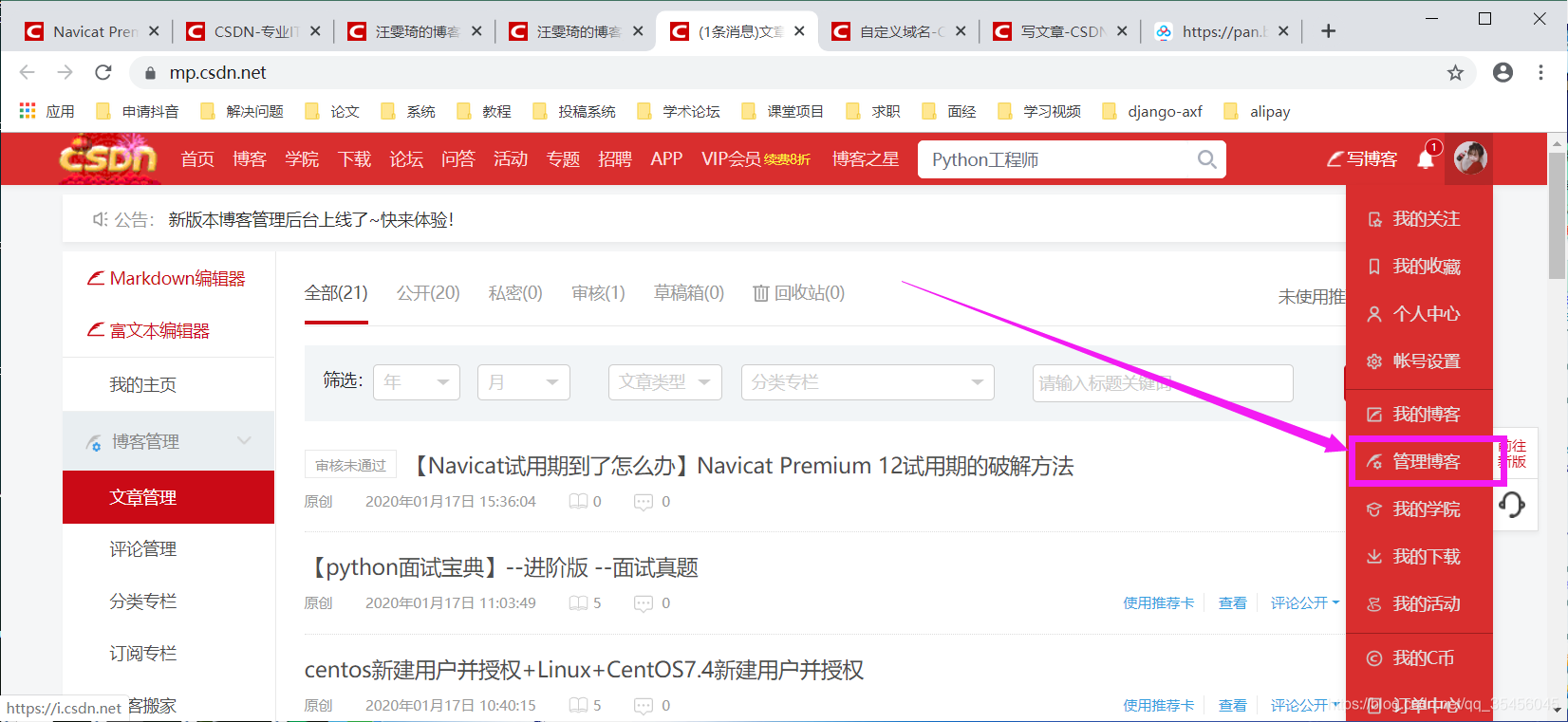Click the user avatar thumbnail
The width and height of the screenshot is (1568, 722).
click(x=1469, y=157)
